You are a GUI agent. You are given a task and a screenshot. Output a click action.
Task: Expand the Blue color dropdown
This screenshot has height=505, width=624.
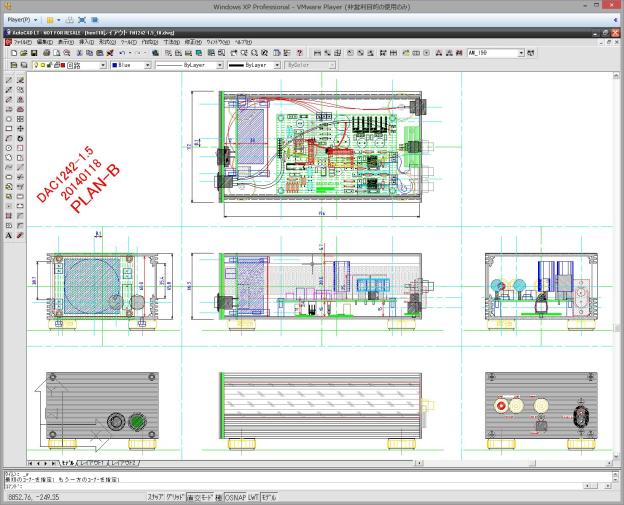pos(130,65)
